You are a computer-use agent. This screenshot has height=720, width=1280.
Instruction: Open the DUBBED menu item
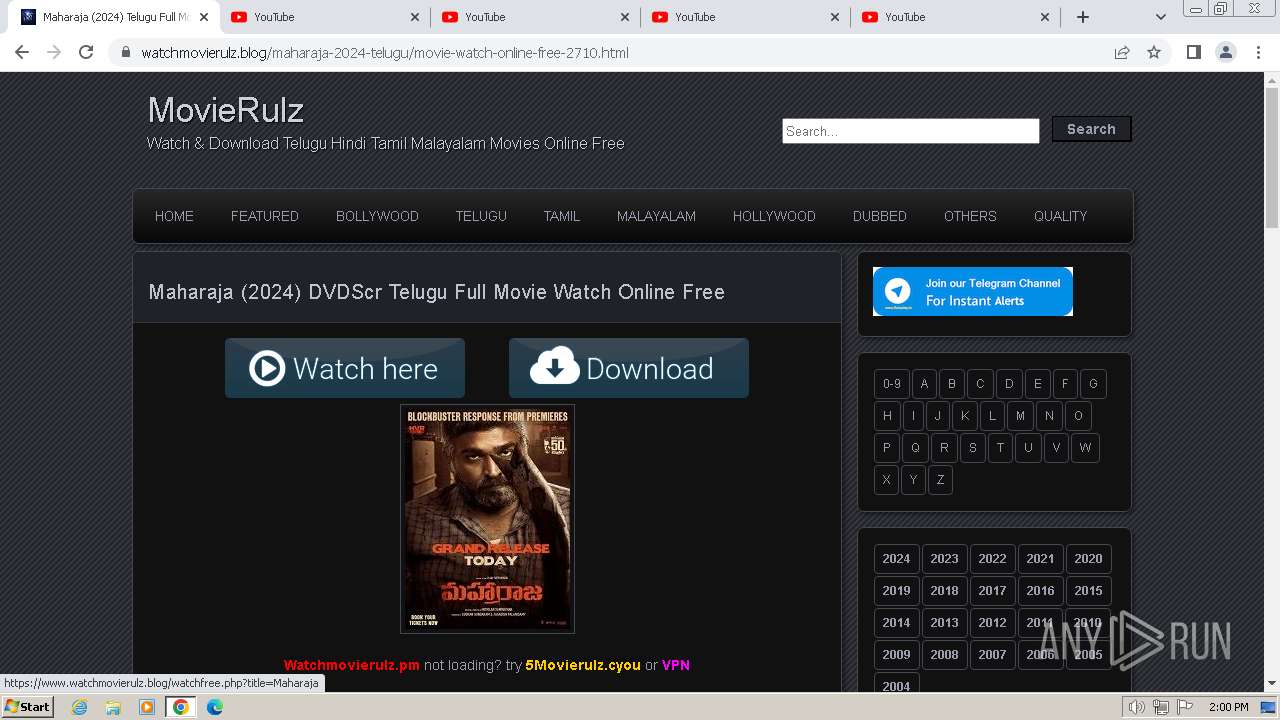(x=880, y=216)
